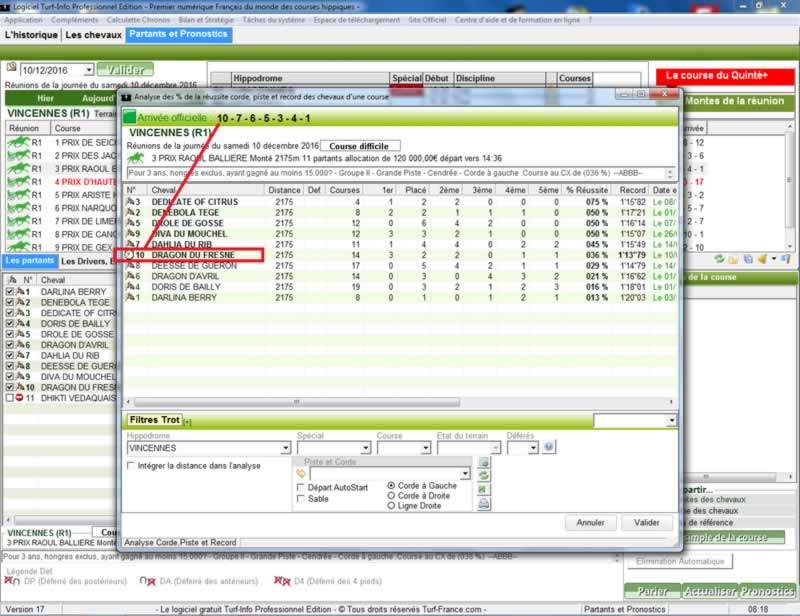
Task: Click the green Arrivée officielle flag icon
Action: (129, 117)
